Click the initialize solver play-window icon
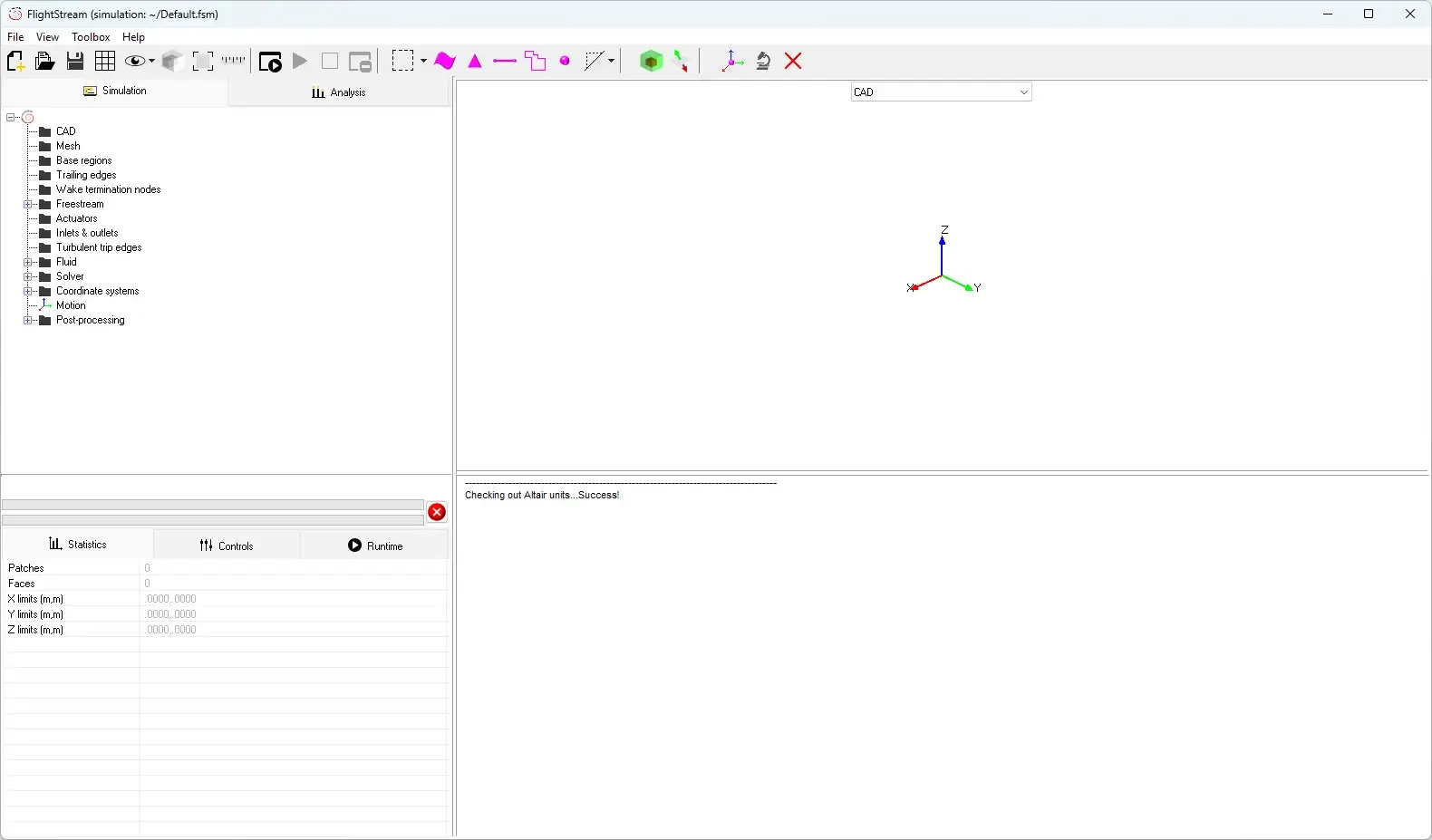1432x840 pixels. click(x=270, y=61)
